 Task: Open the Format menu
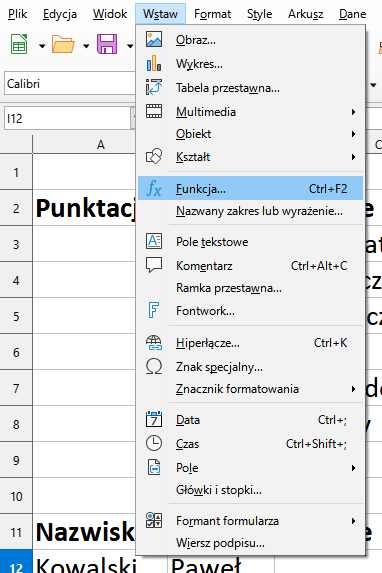click(212, 14)
